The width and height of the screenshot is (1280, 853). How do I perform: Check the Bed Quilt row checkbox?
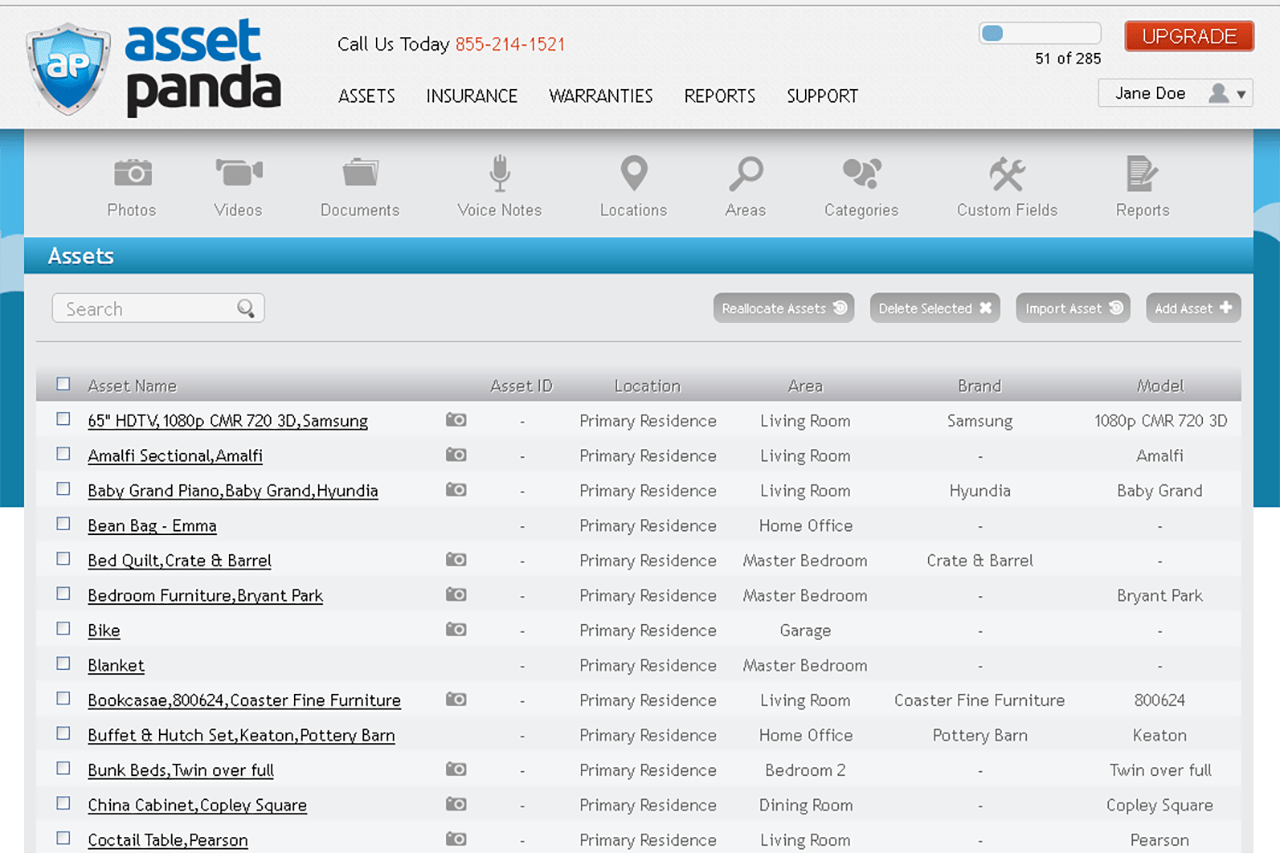coord(64,559)
